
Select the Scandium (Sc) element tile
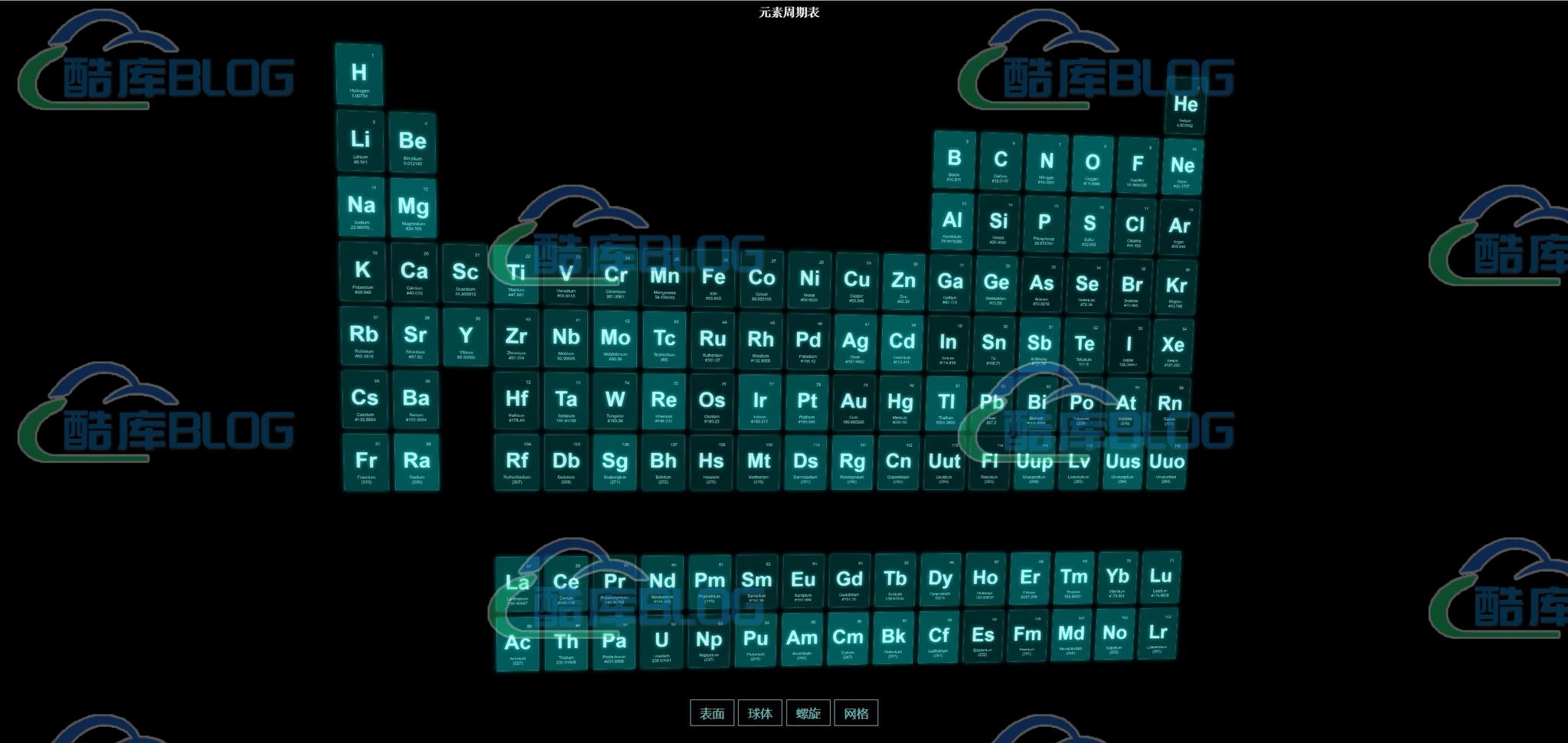(x=465, y=274)
